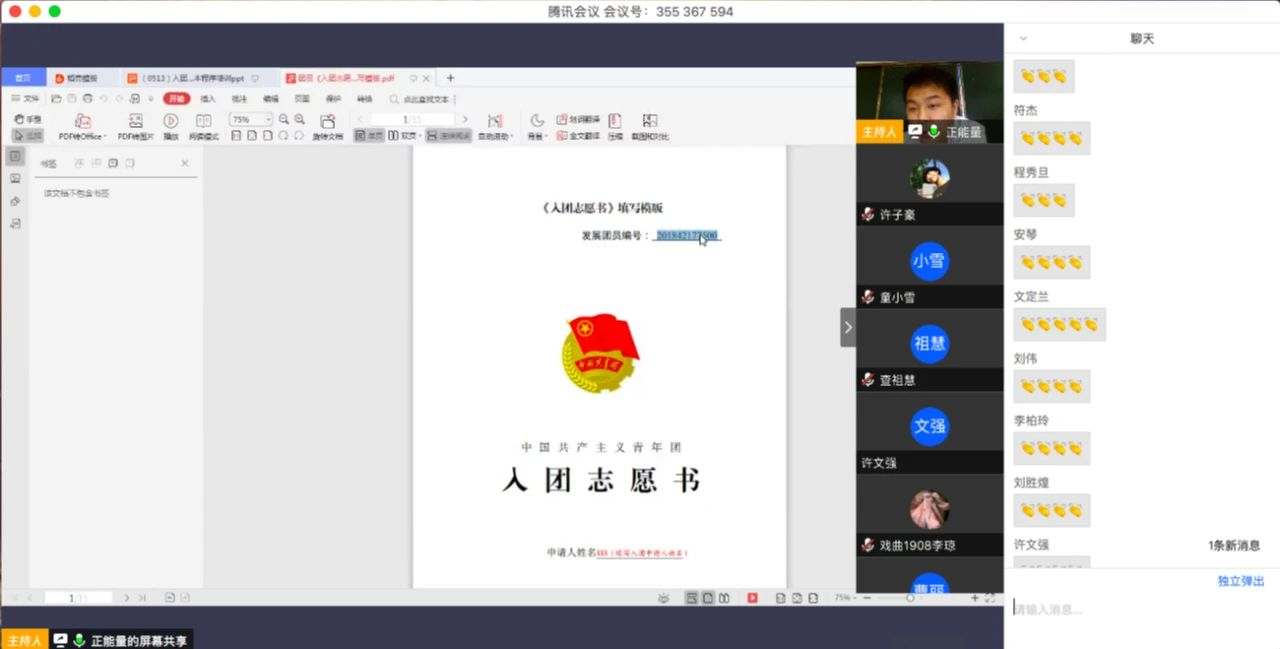Toggle 双页 two-page view

[x=404, y=135]
